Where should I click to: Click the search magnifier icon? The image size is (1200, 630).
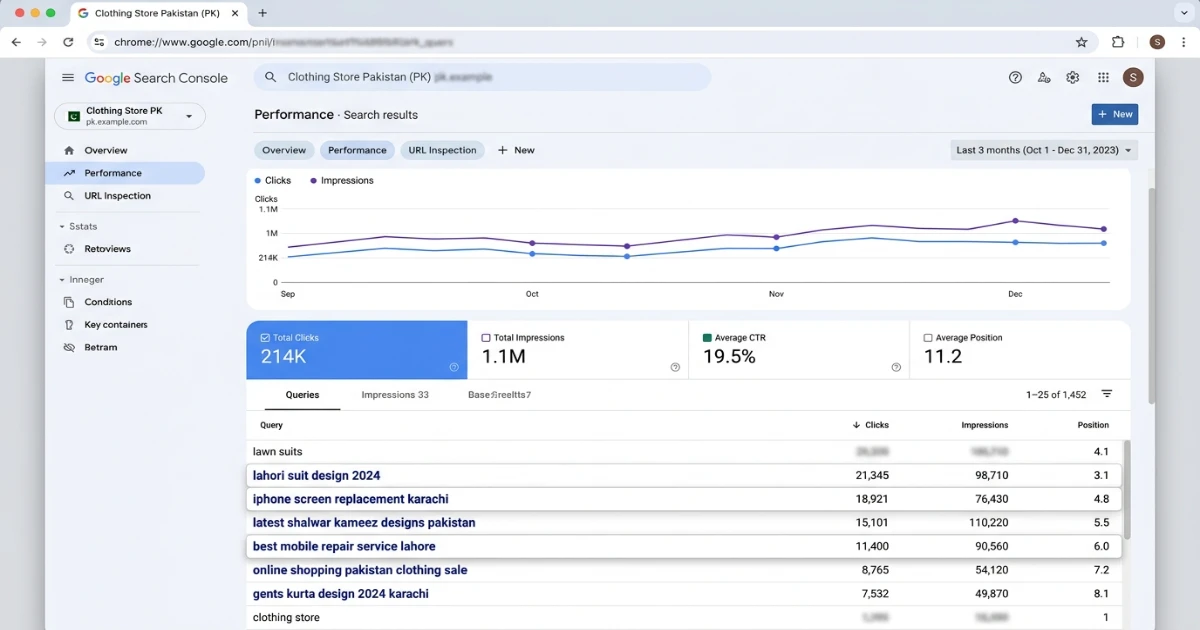click(270, 77)
